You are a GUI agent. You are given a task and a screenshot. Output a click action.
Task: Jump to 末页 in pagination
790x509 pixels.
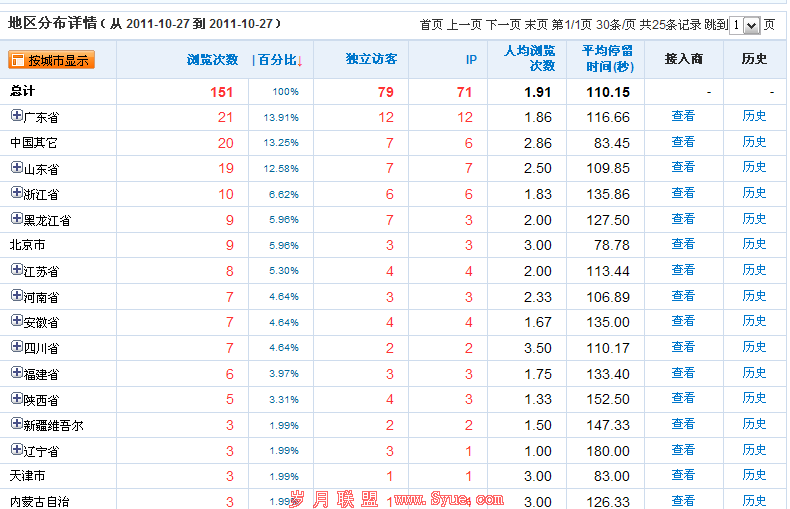pyautogui.click(x=536, y=25)
